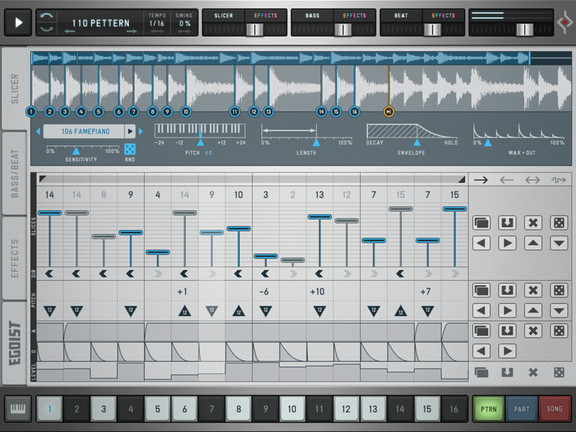
Task: Toggle step 8 in the sequencer
Action: point(238,408)
